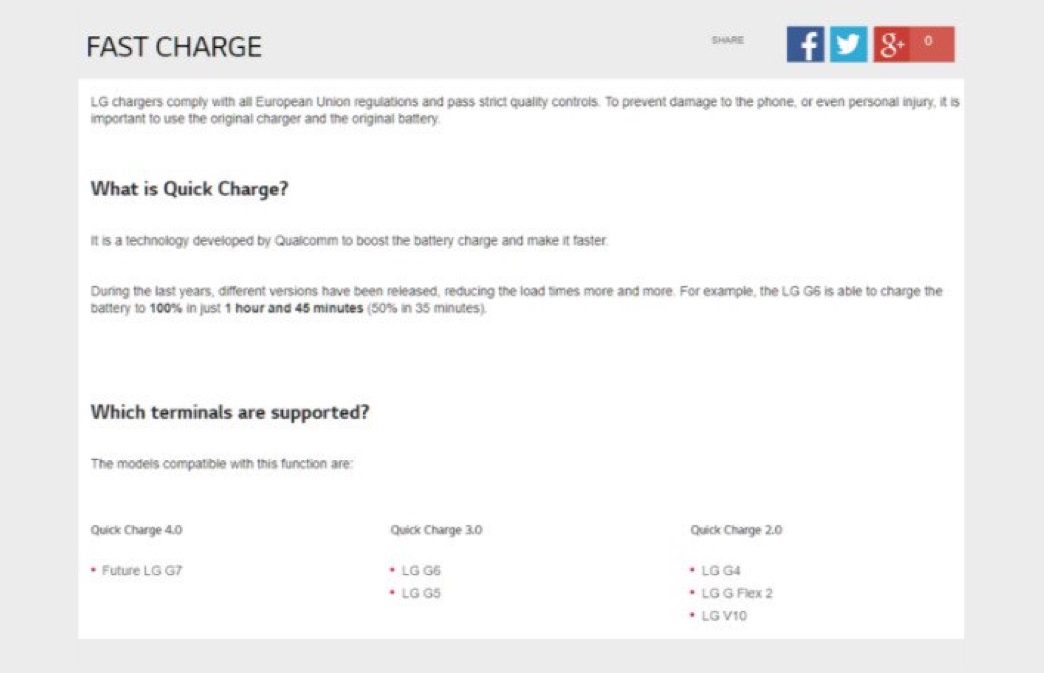Click the Google+ share count
This screenshot has height=673, width=1044.
(x=930, y=43)
